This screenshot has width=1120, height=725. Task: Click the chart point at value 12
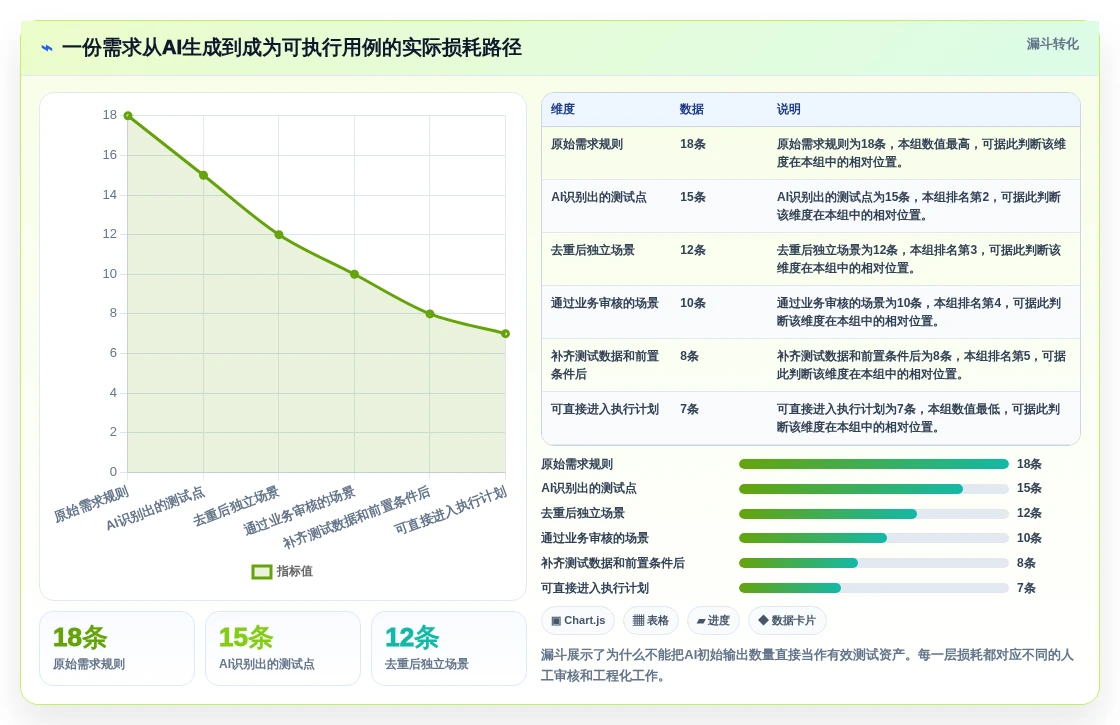coord(279,234)
